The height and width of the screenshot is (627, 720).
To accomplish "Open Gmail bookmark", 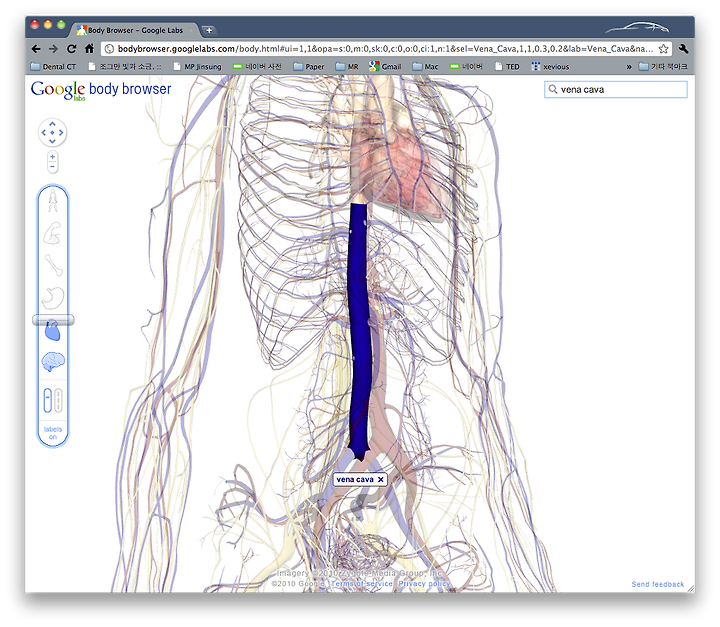I will [x=385, y=67].
